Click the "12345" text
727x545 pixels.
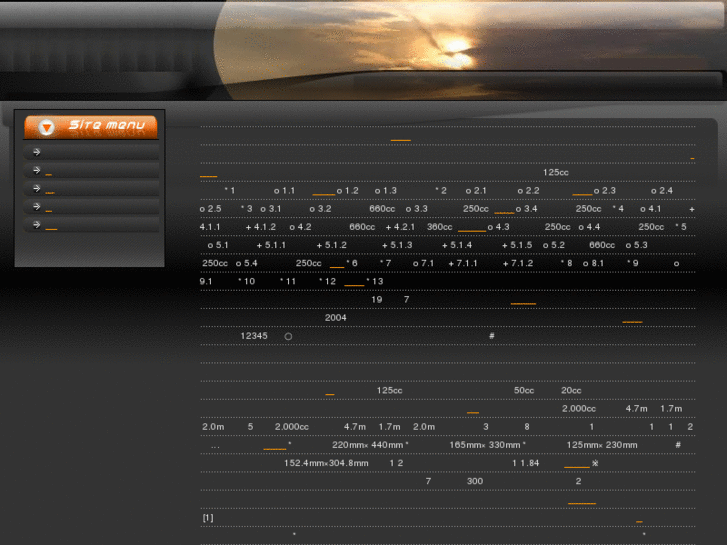(x=254, y=336)
